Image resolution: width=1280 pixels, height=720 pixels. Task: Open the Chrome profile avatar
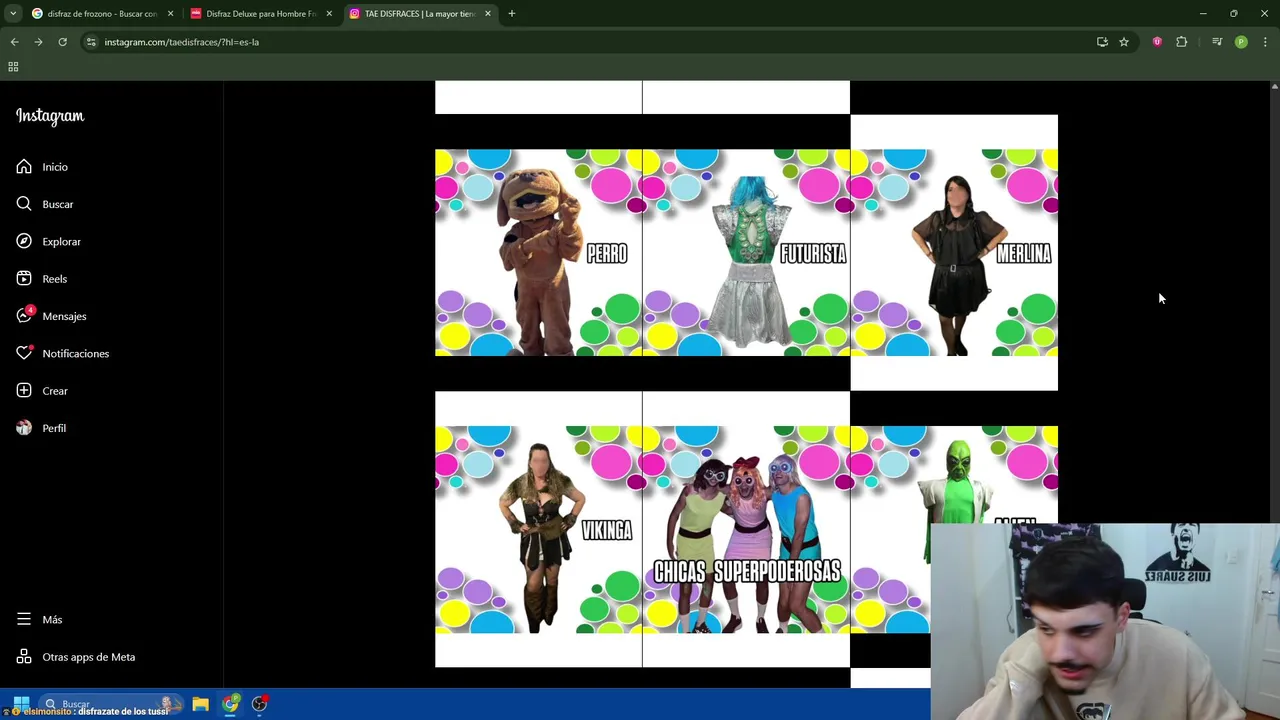click(1241, 42)
